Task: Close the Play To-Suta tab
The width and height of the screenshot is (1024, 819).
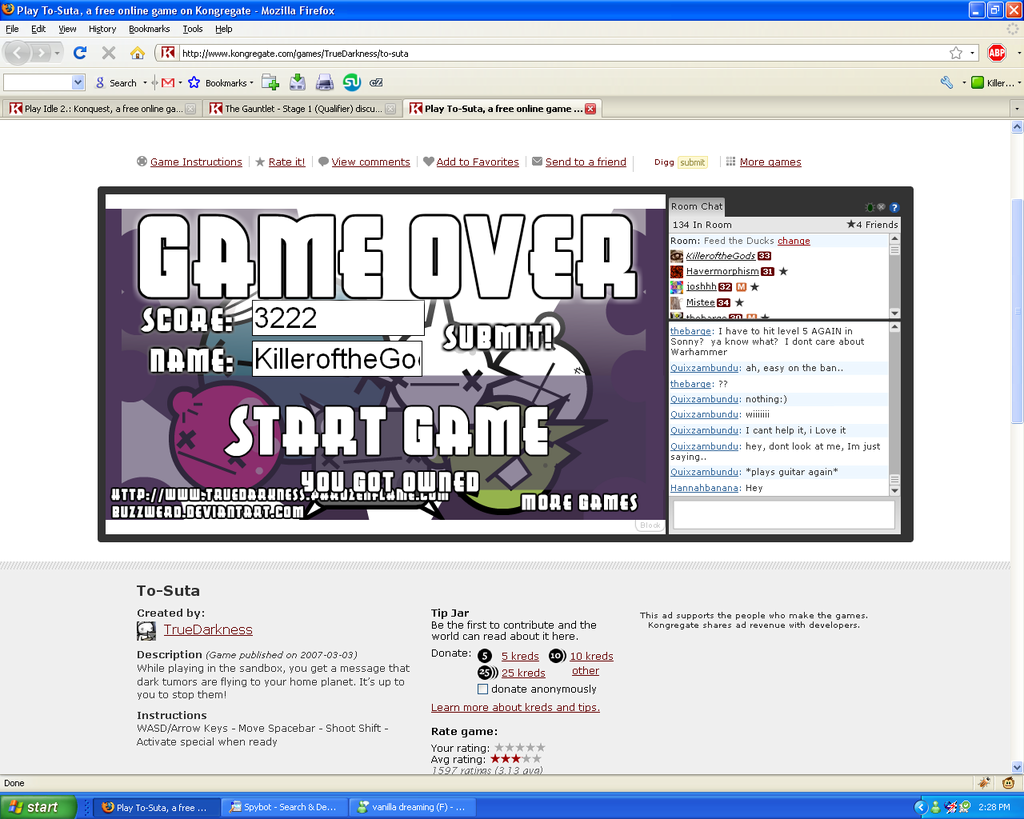Action: [x=590, y=108]
